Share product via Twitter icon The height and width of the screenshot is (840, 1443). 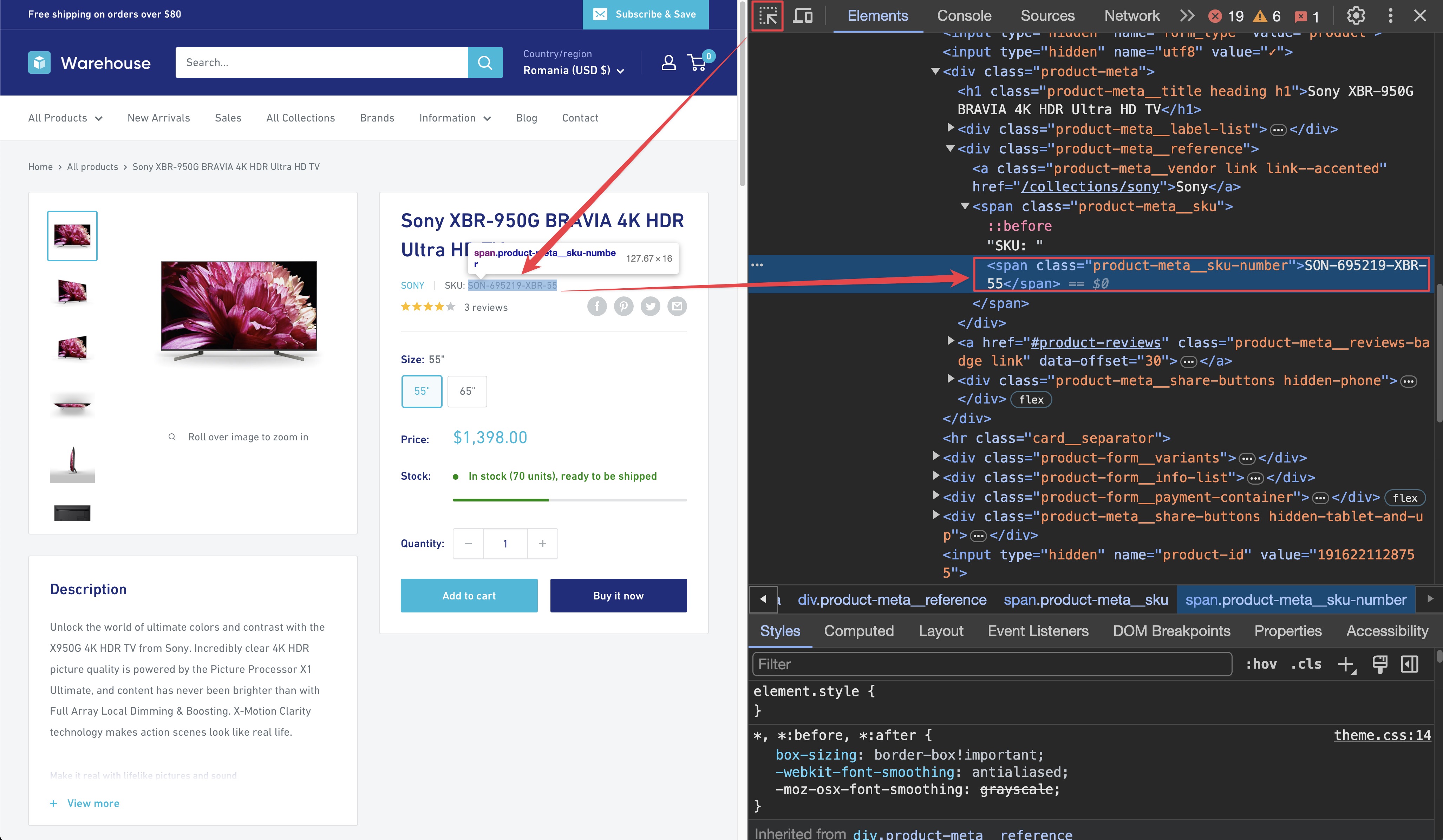[x=651, y=306]
